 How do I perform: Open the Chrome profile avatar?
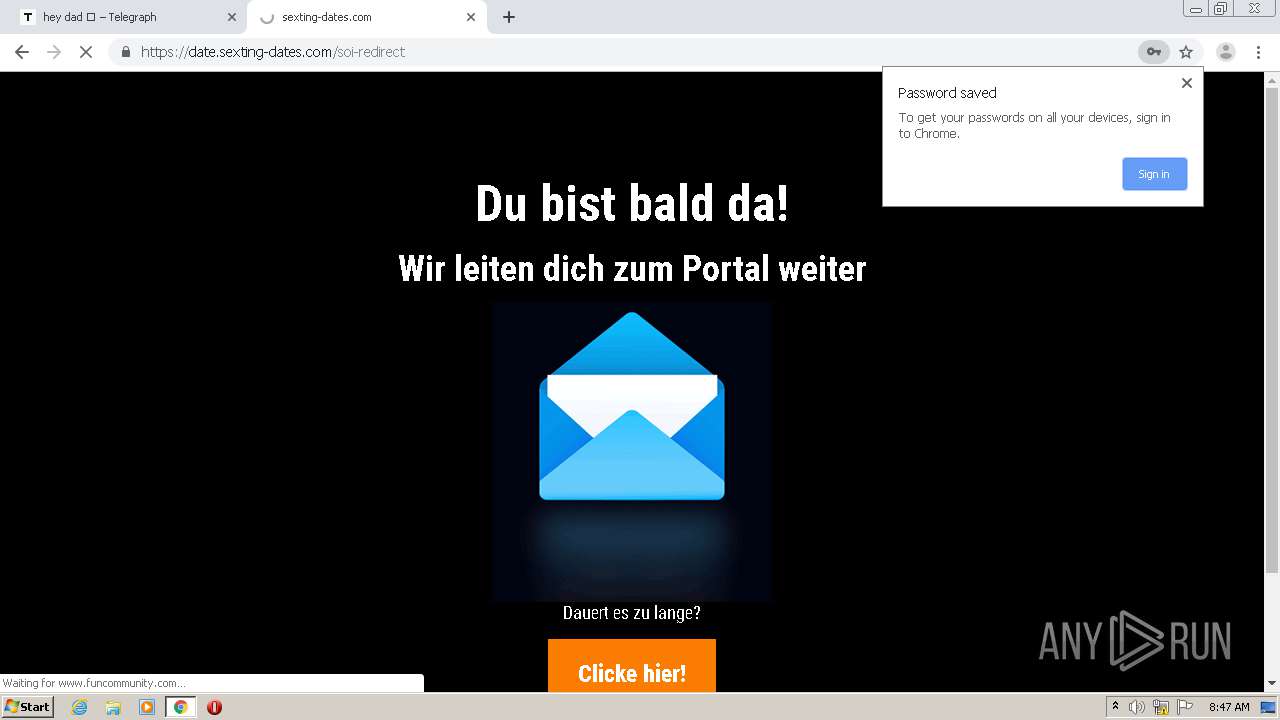pos(1225,52)
